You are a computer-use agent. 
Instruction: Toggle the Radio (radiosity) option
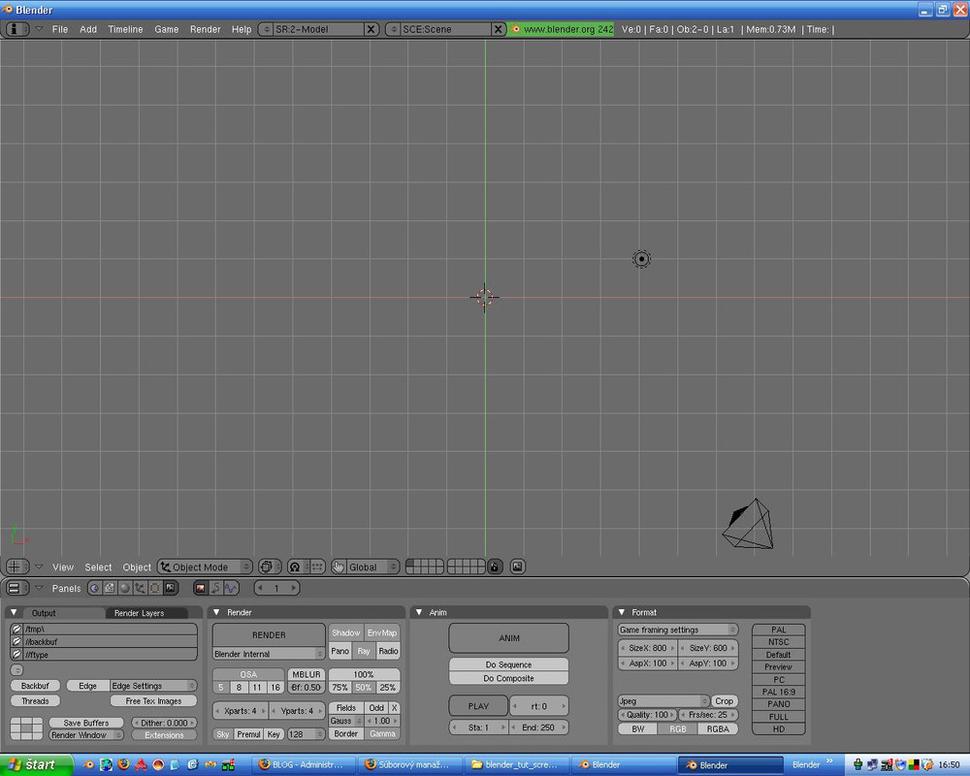tap(388, 651)
